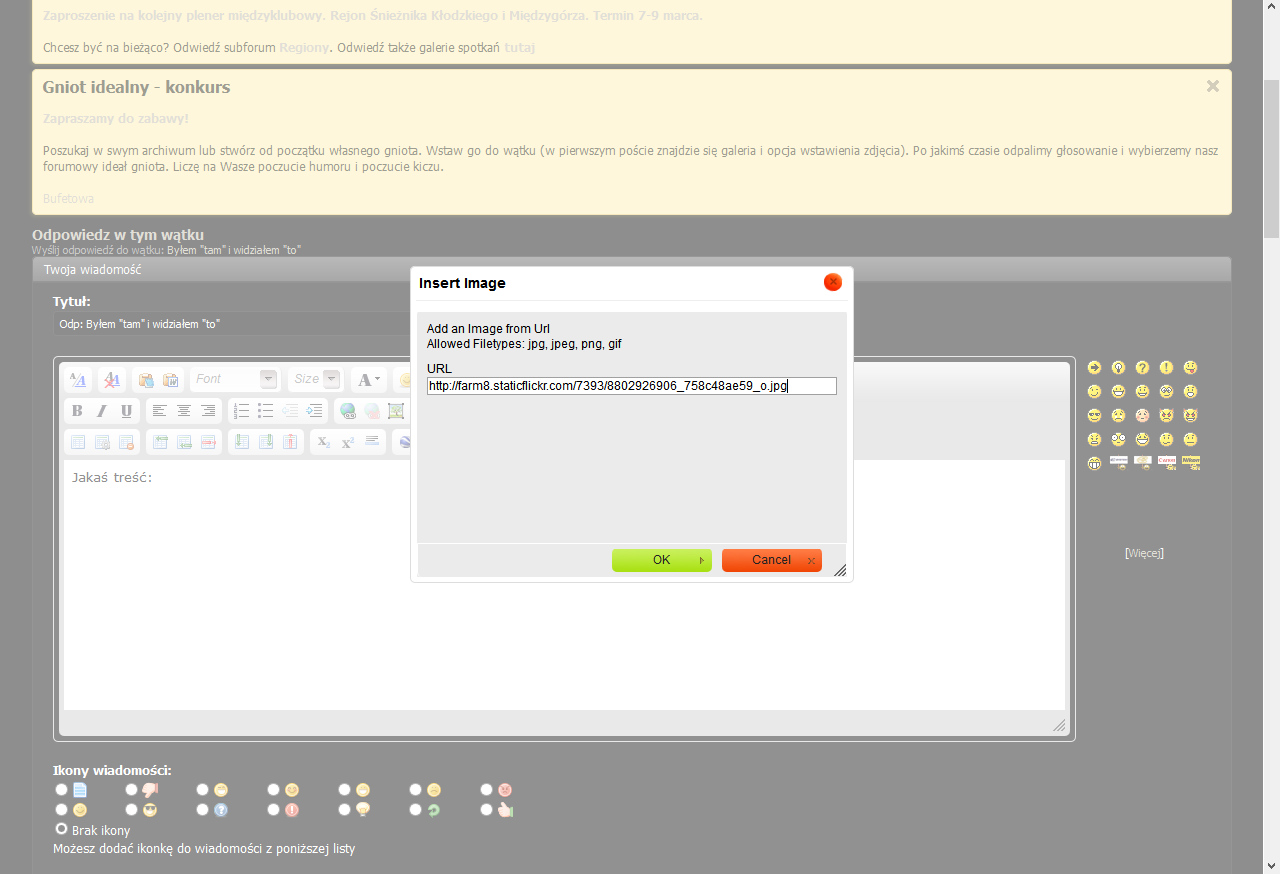1280x874 pixels.
Task: Choose the light bulb message icon radio
Action: click(x=345, y=809)
